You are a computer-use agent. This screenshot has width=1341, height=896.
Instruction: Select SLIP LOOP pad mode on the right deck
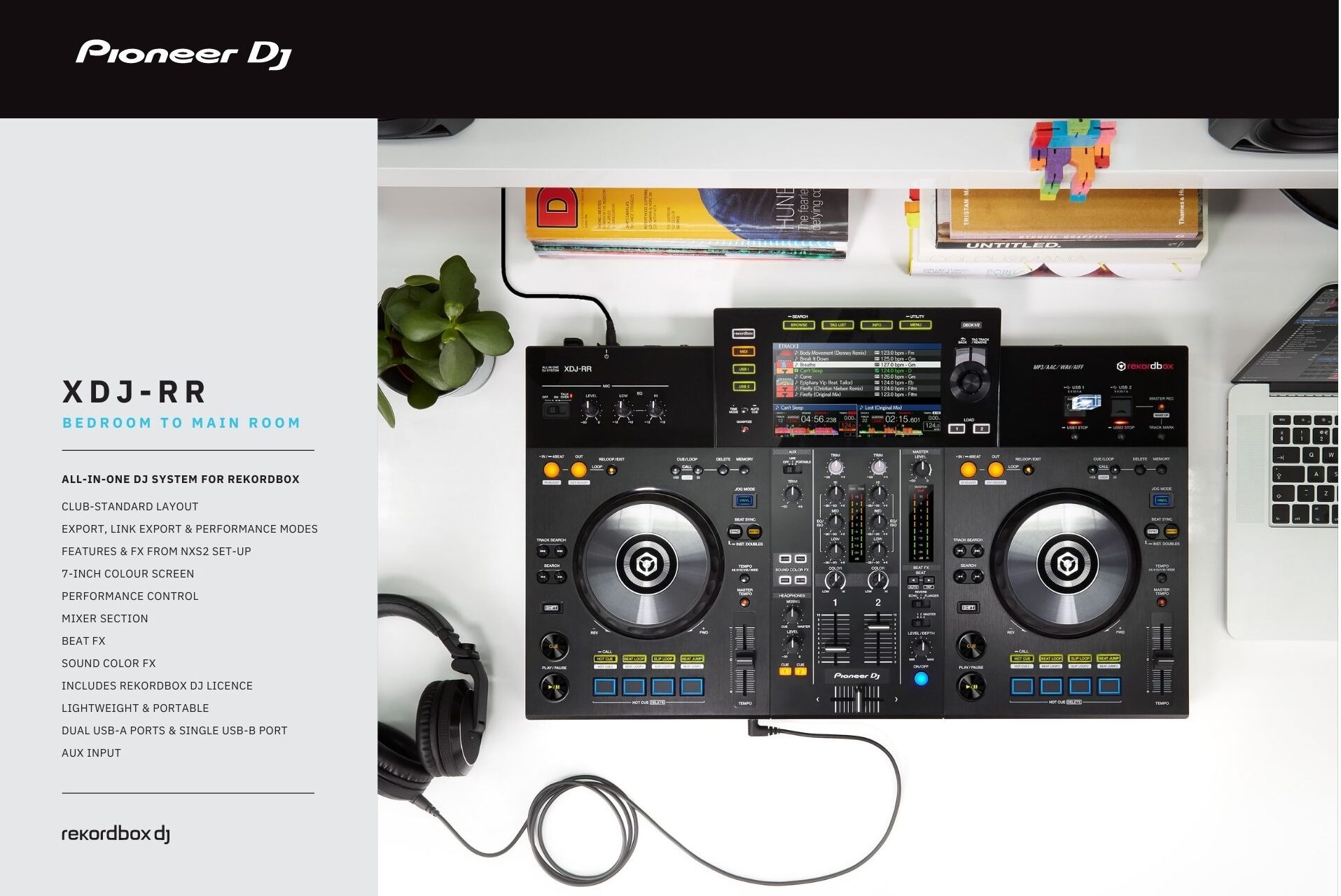1080,659
